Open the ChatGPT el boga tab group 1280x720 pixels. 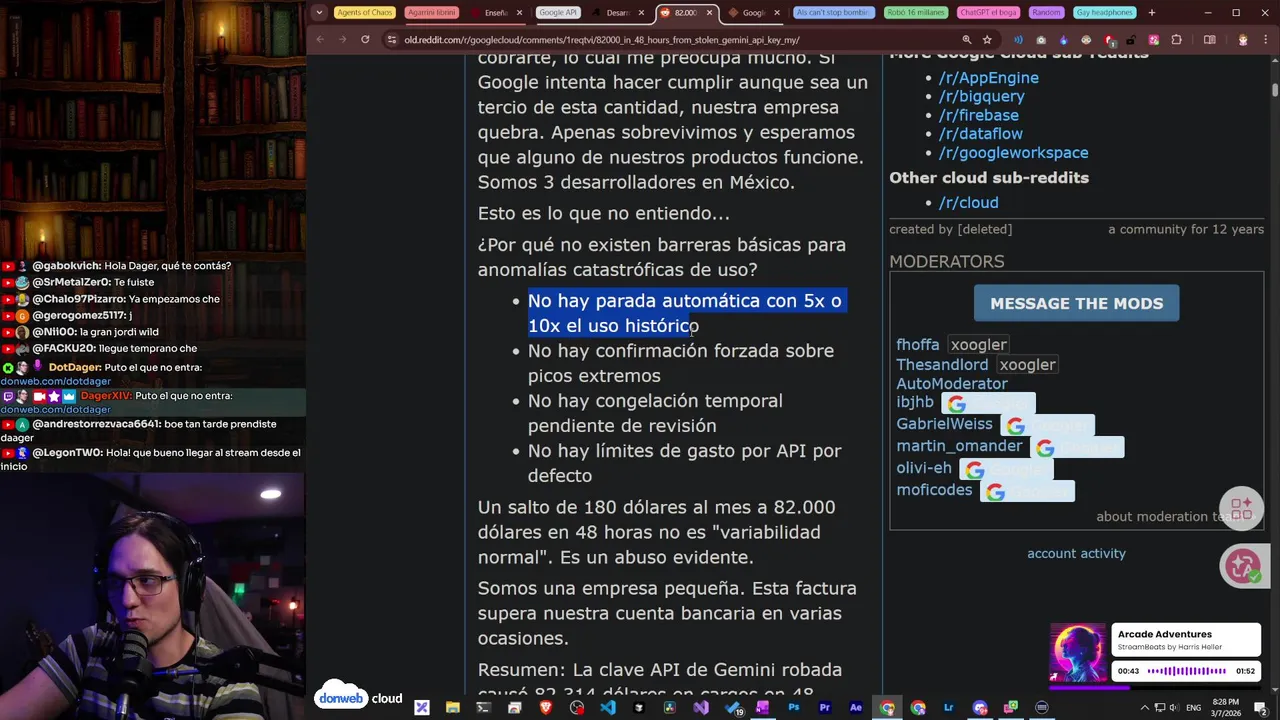pyautogui.click(x=988, y=13)
